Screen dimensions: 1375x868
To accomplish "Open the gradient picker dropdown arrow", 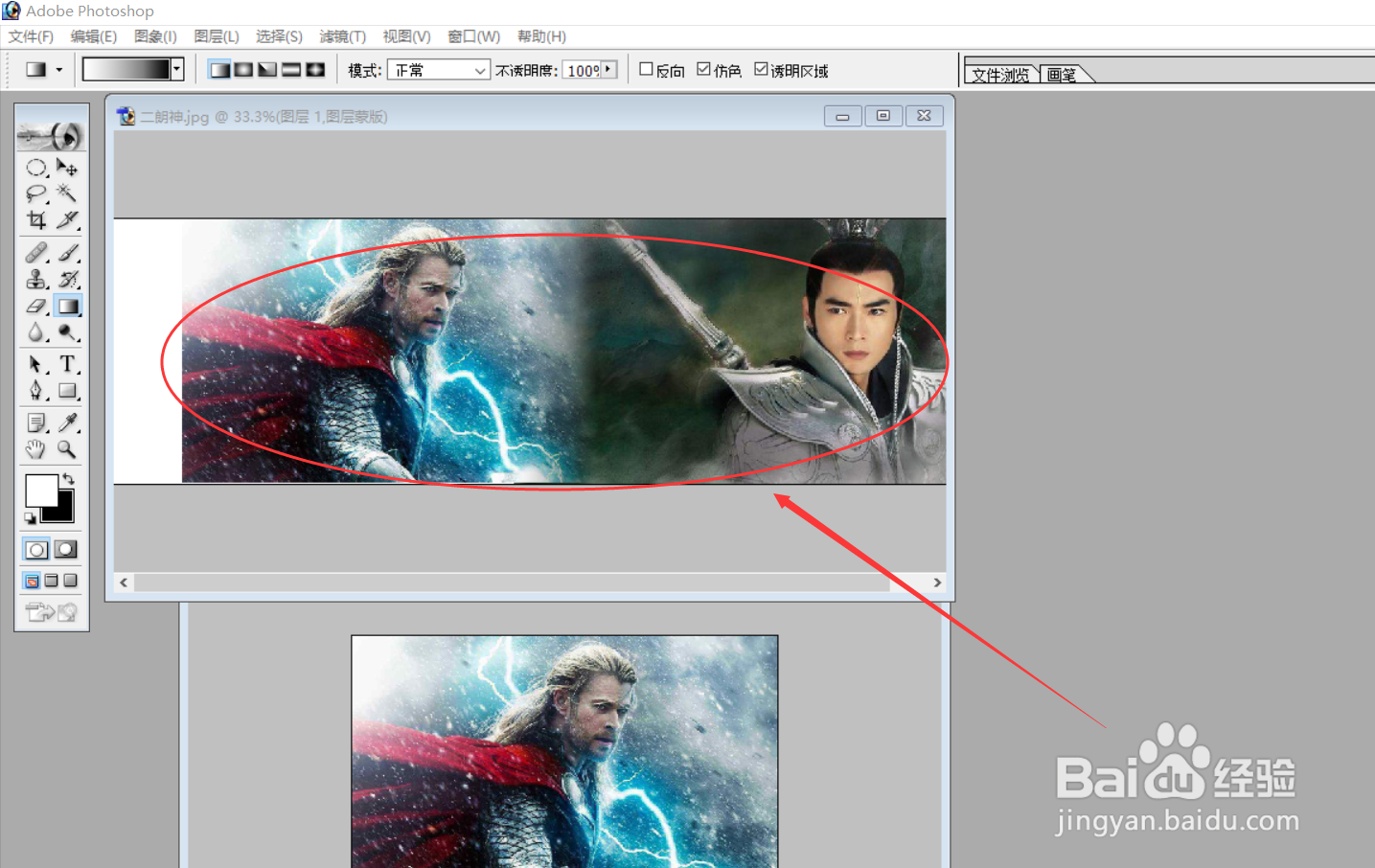I will pos(177,69).
